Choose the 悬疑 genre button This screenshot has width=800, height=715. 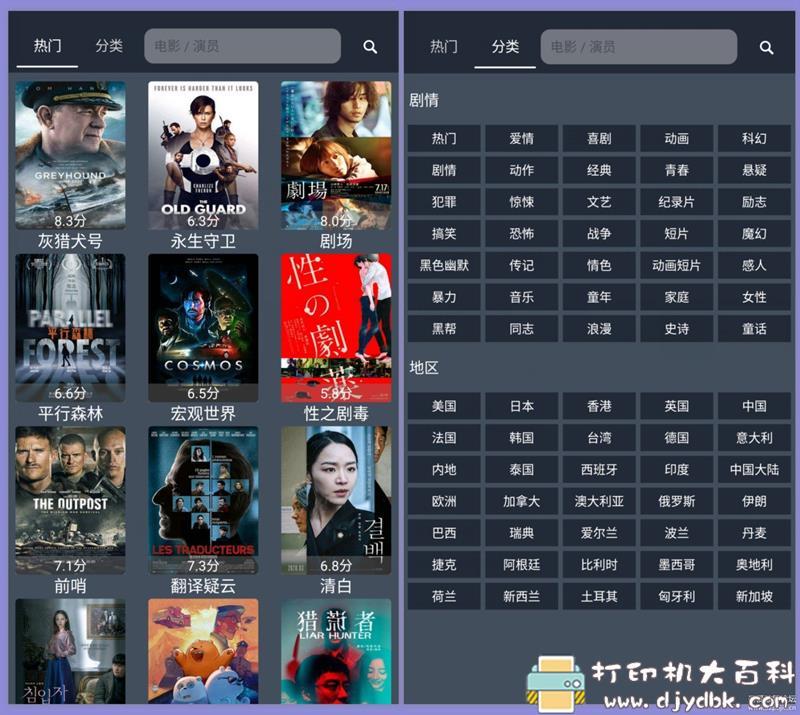754,170
